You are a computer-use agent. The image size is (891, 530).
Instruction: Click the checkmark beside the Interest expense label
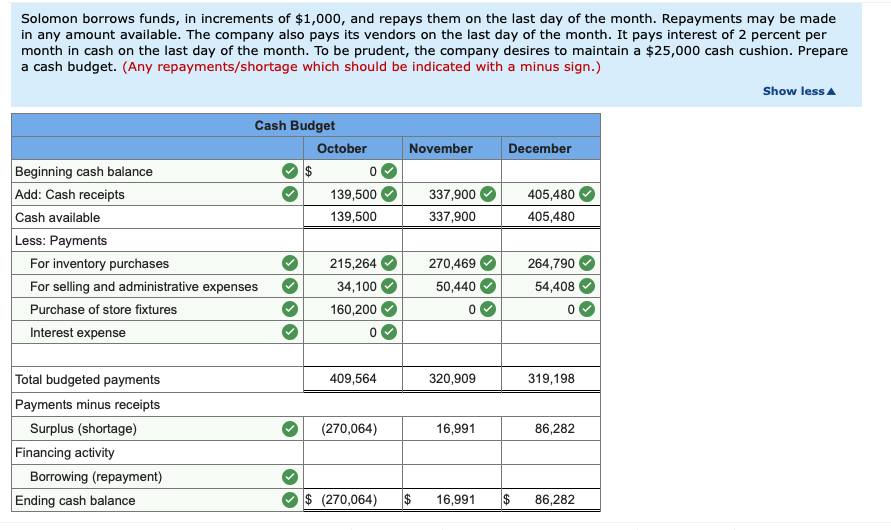pyautogui.click(x=290, y=332)
